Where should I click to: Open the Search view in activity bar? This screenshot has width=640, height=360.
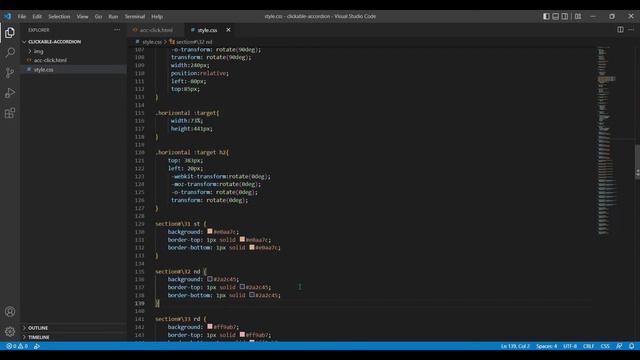point(10,53)
